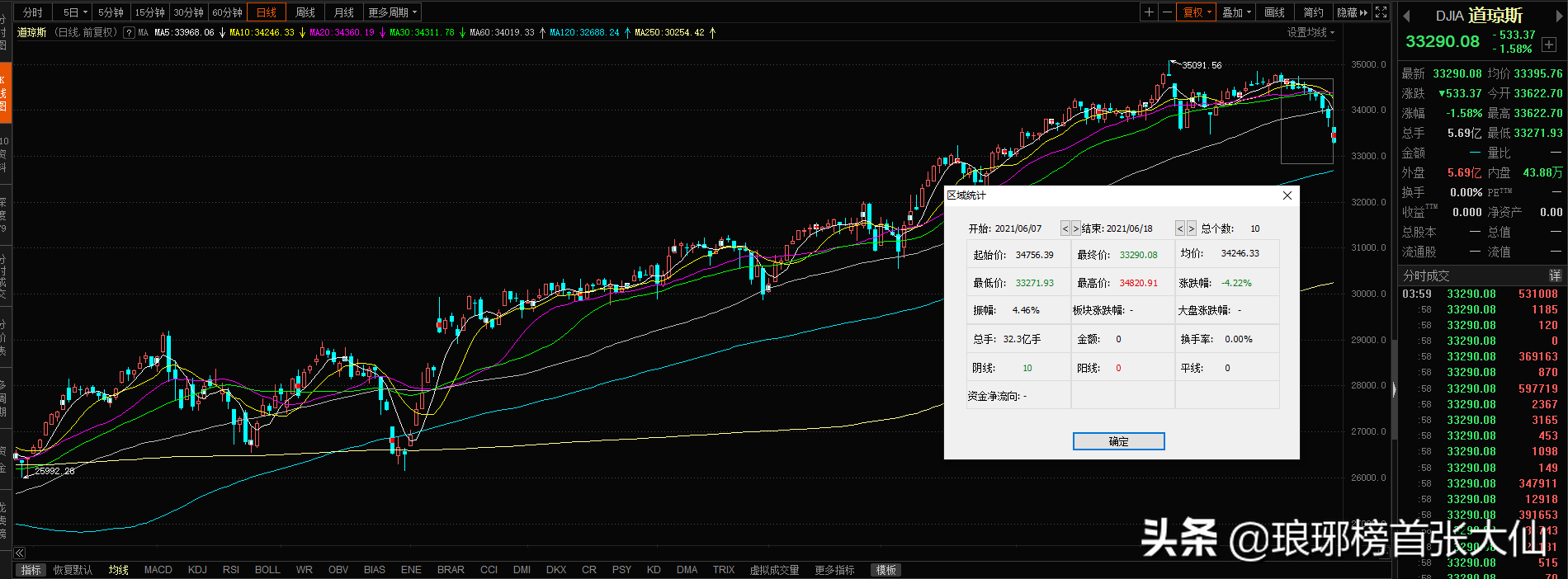
Task: Switch to the 5分钟 period tab
Action: click(x=111, y=12)
